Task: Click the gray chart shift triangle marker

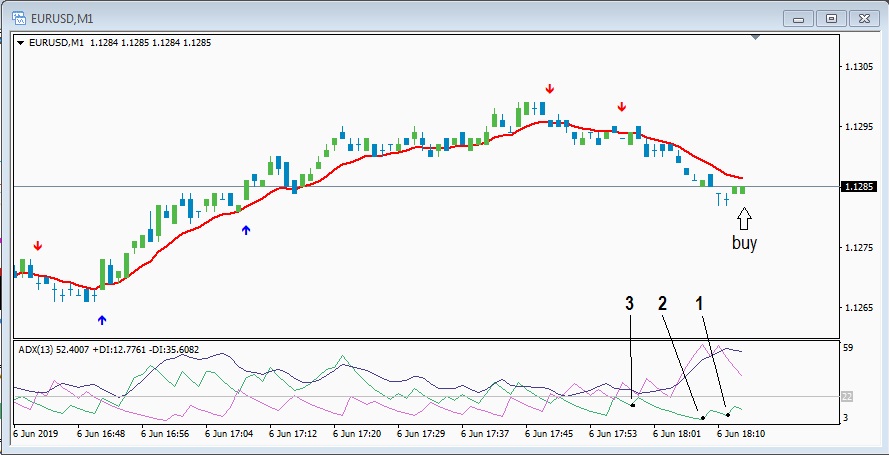Action: click(755, 37)
